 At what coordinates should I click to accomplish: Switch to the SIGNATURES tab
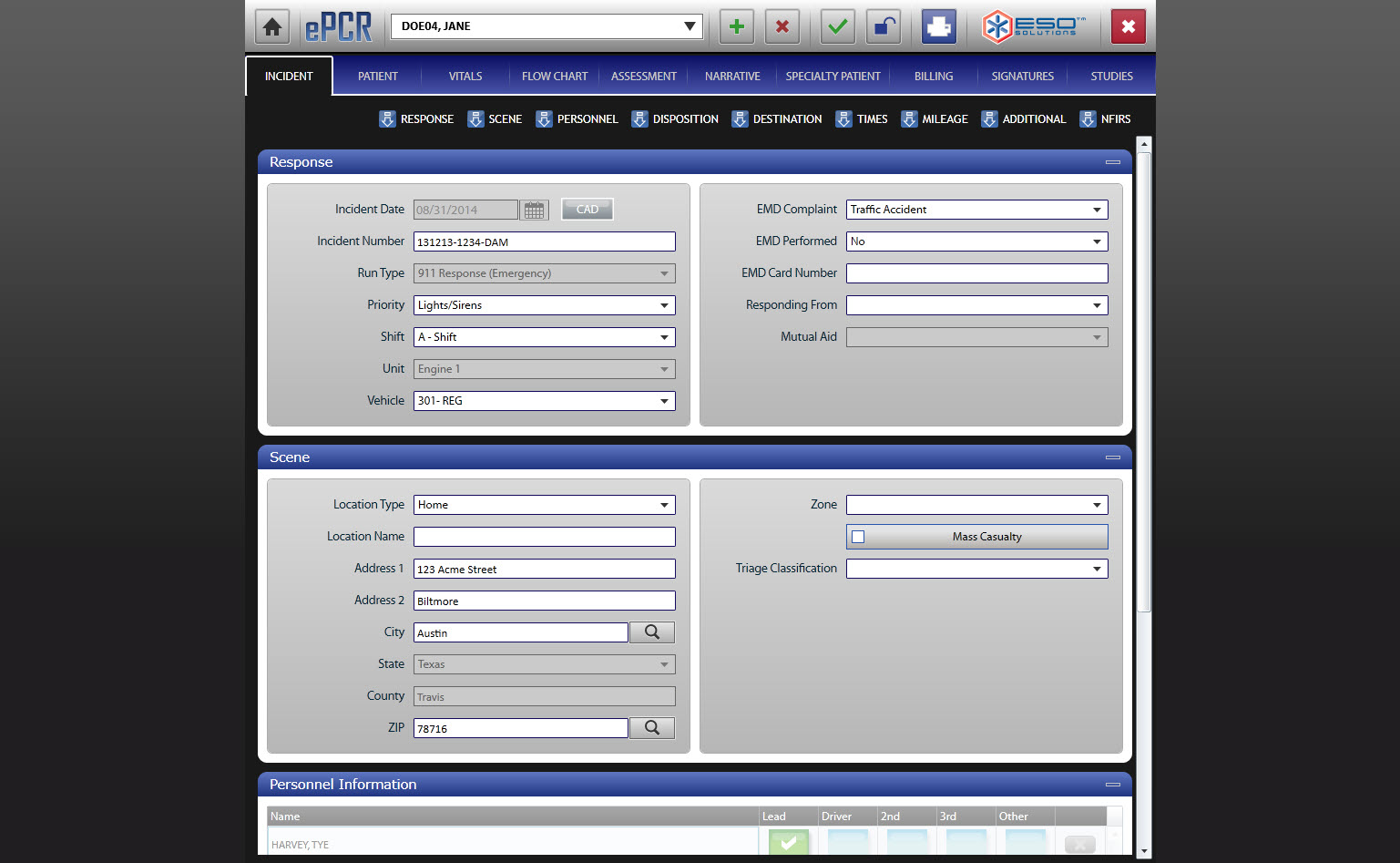click(1023, 77)
